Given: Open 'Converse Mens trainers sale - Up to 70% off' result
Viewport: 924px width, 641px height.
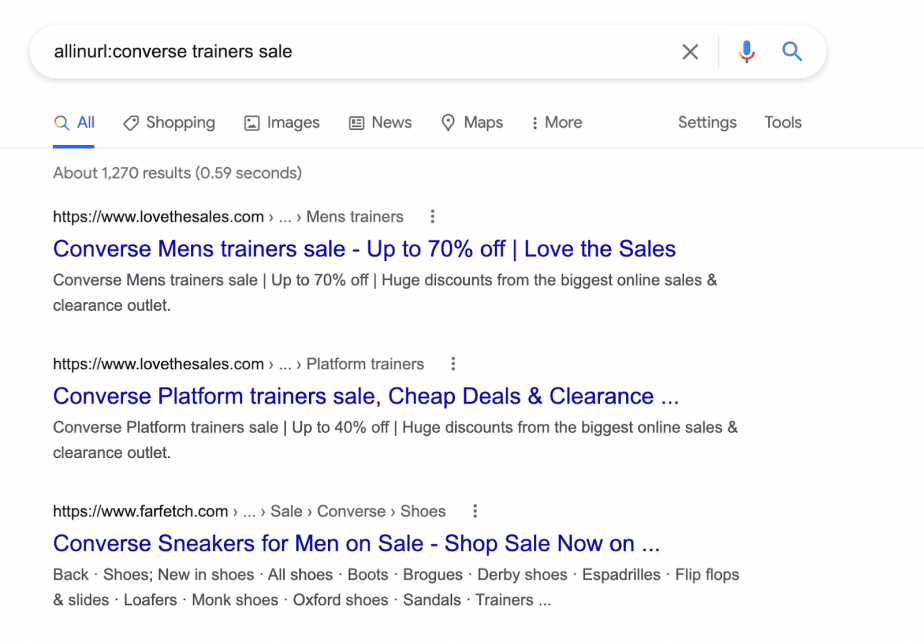Looking at the screenshot, I should tap(364, 249).
